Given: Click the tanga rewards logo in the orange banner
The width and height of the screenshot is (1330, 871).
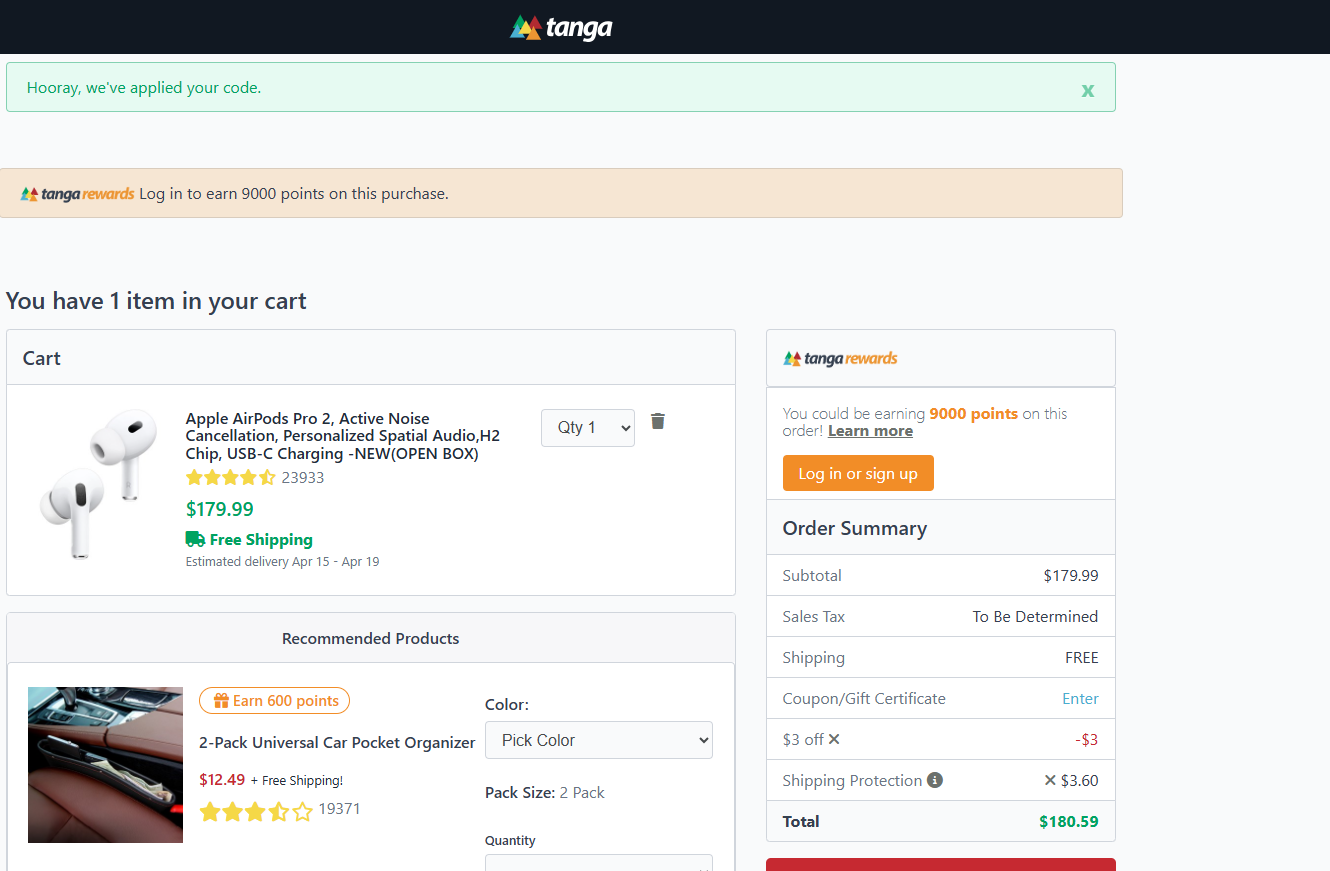Looking at the screenshot, I should pyautogui.click(x=77, y=194).
